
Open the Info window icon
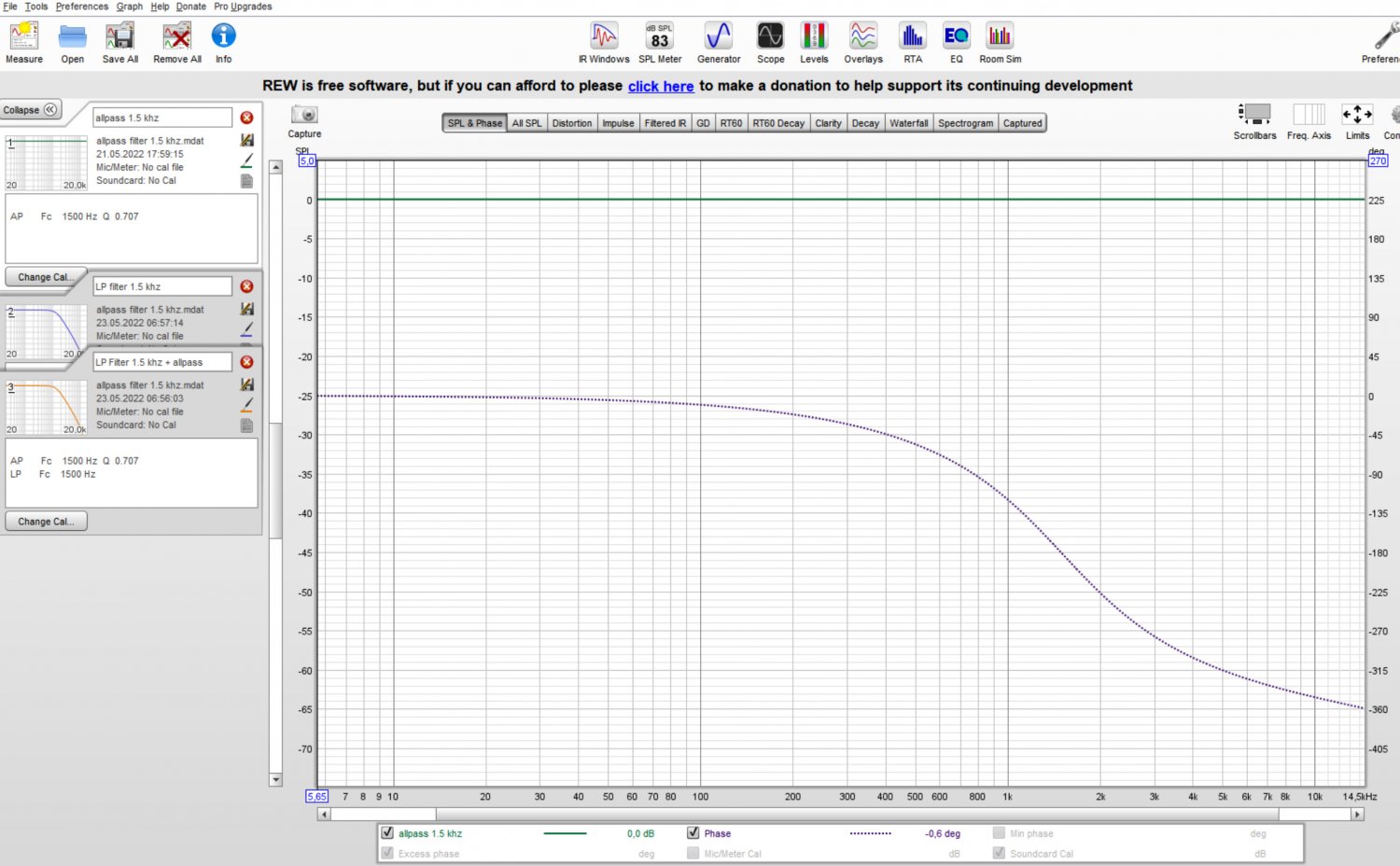tap(223, 35)
